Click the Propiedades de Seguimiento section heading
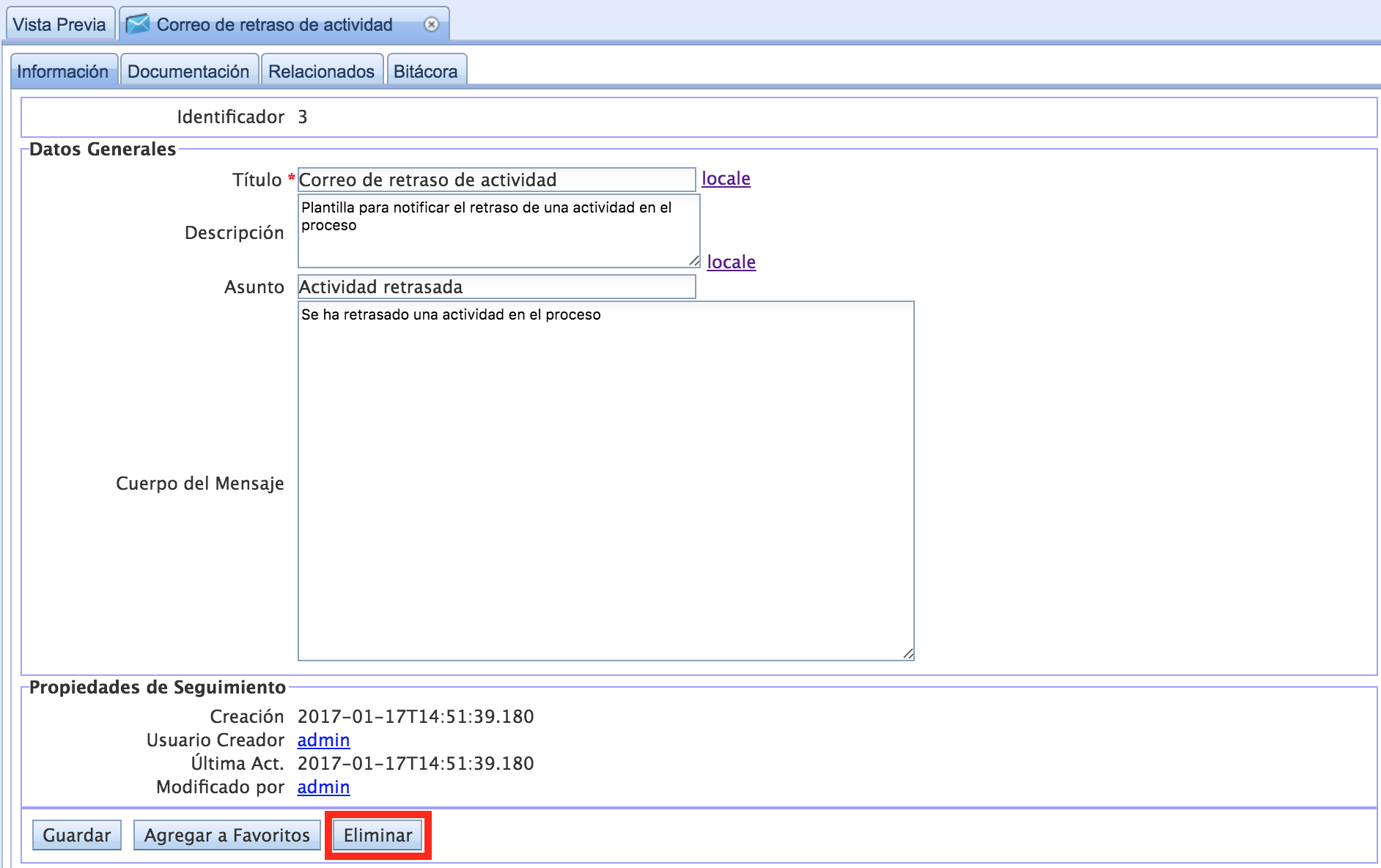Image resolution: width=1381 pixels, height=868 pixels. coord(158,687)
